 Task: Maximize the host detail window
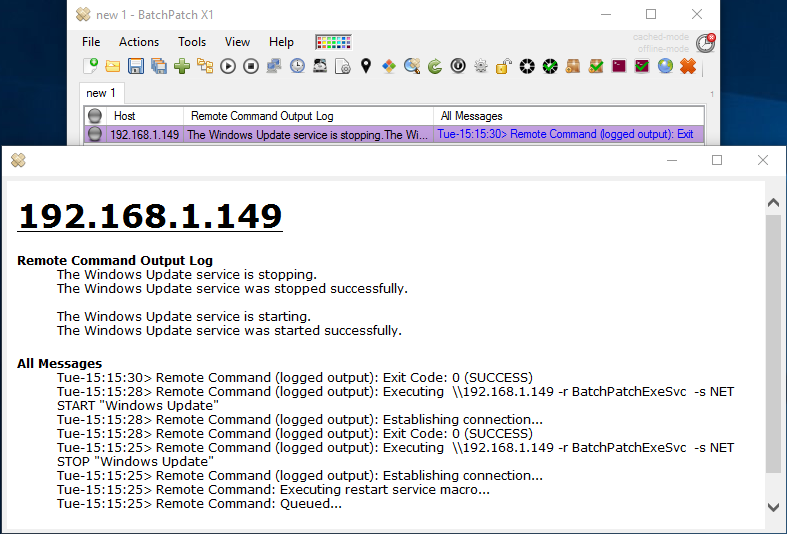(x=717, y=160)
